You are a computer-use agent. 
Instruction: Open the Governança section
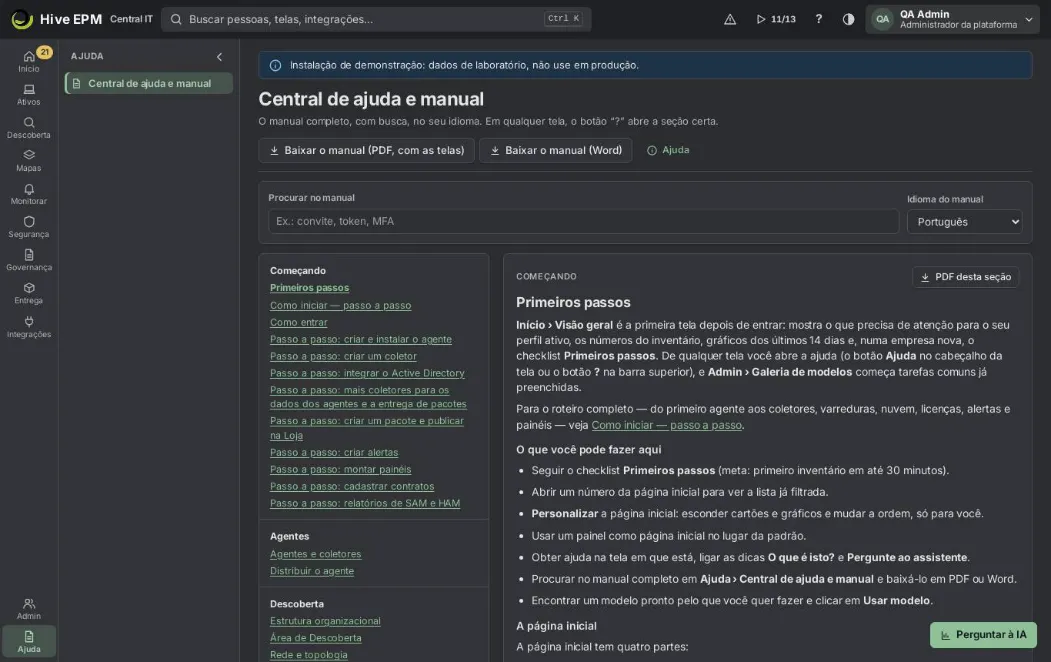[x=29, y=260]
